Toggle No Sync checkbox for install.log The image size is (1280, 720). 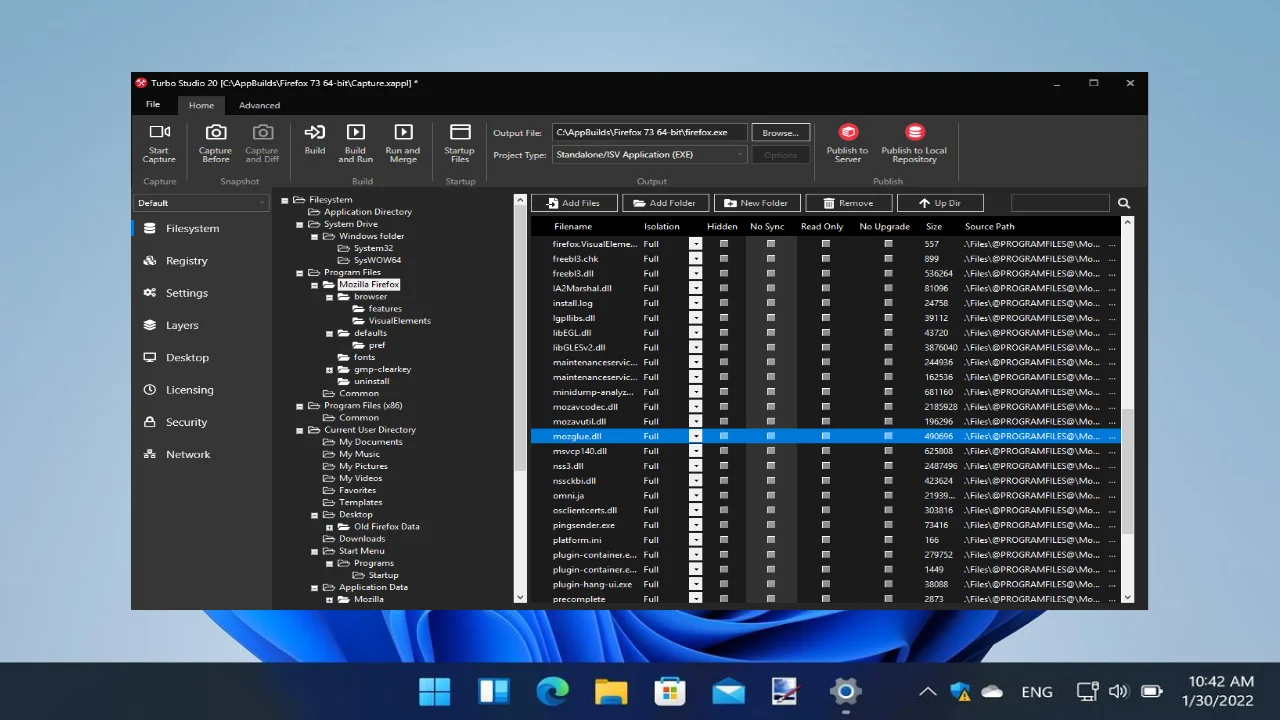[771, 303]
